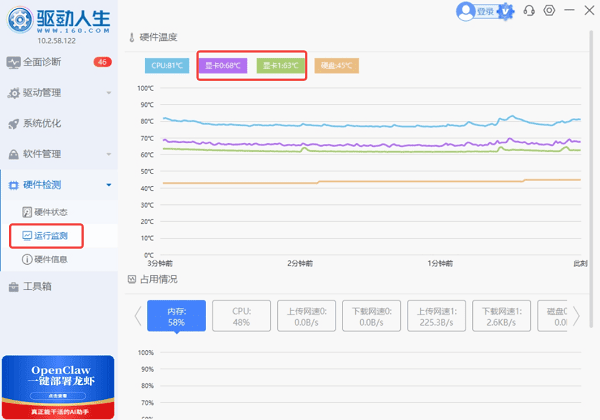Click the 驱动管理 gear icon

[x=14, y=93]
